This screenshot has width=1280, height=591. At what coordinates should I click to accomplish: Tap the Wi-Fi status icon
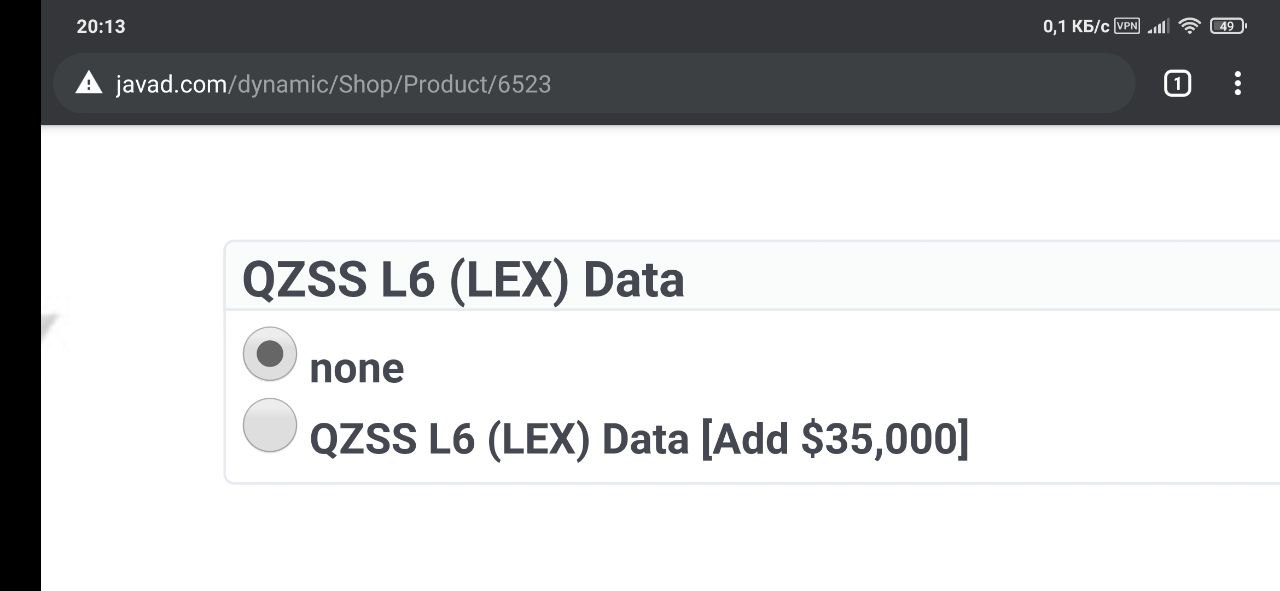click(x=1189, y=26)
